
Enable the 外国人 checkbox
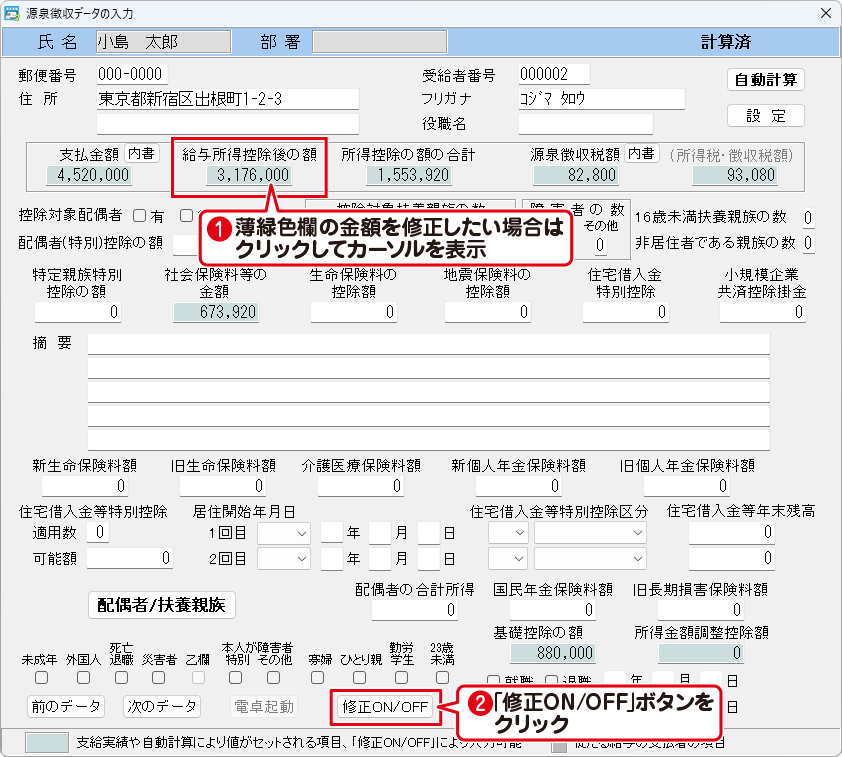83,677
